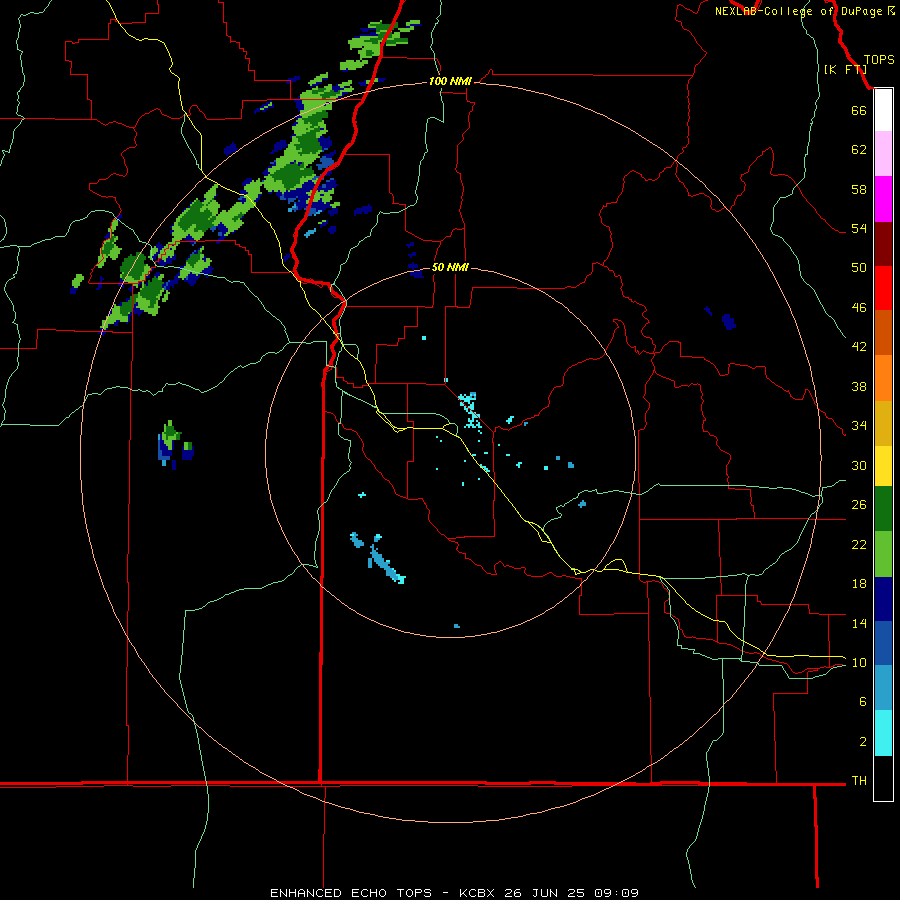Click the light green 18-22 legend swatch
Screen dimensions: 900x900
click(x=883, y=554)
